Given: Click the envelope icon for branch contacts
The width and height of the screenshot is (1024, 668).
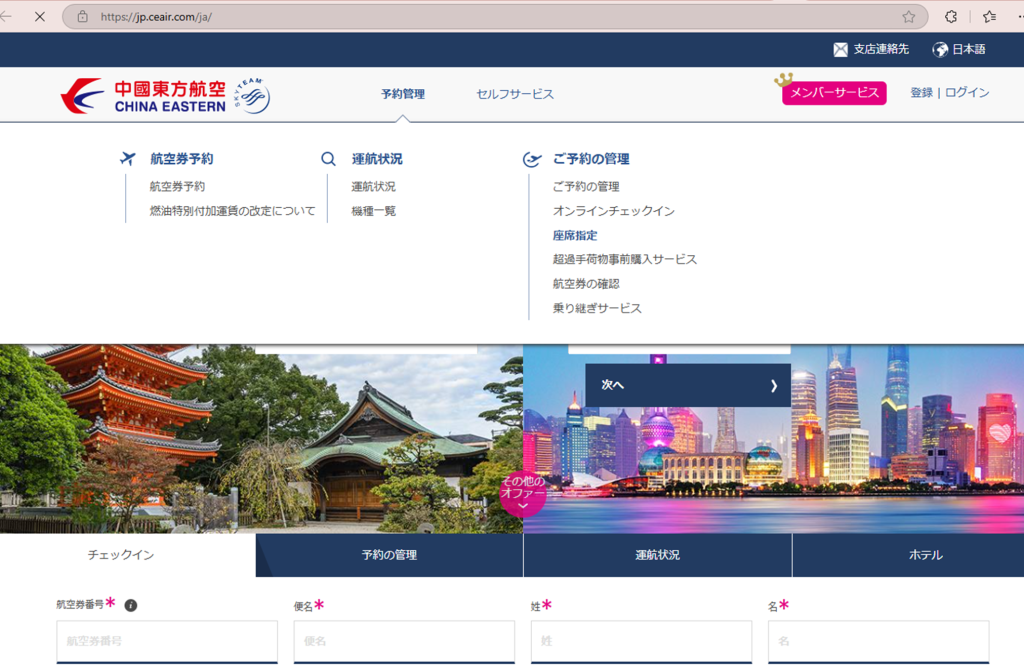Looking at the screenshot, I should click(841, 49).
